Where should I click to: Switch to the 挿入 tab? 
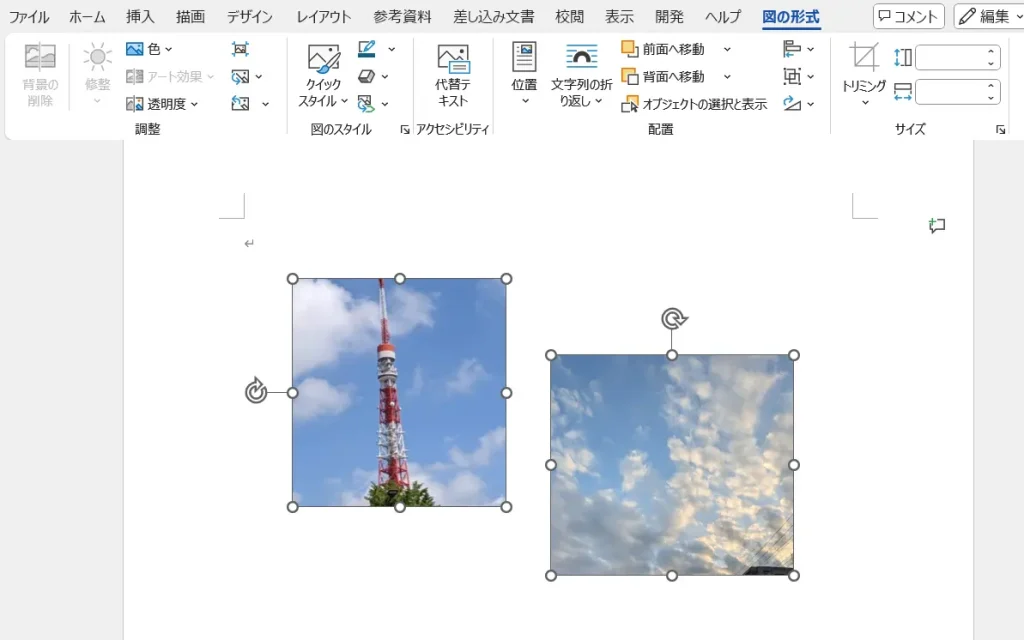(x=140, y=17)
